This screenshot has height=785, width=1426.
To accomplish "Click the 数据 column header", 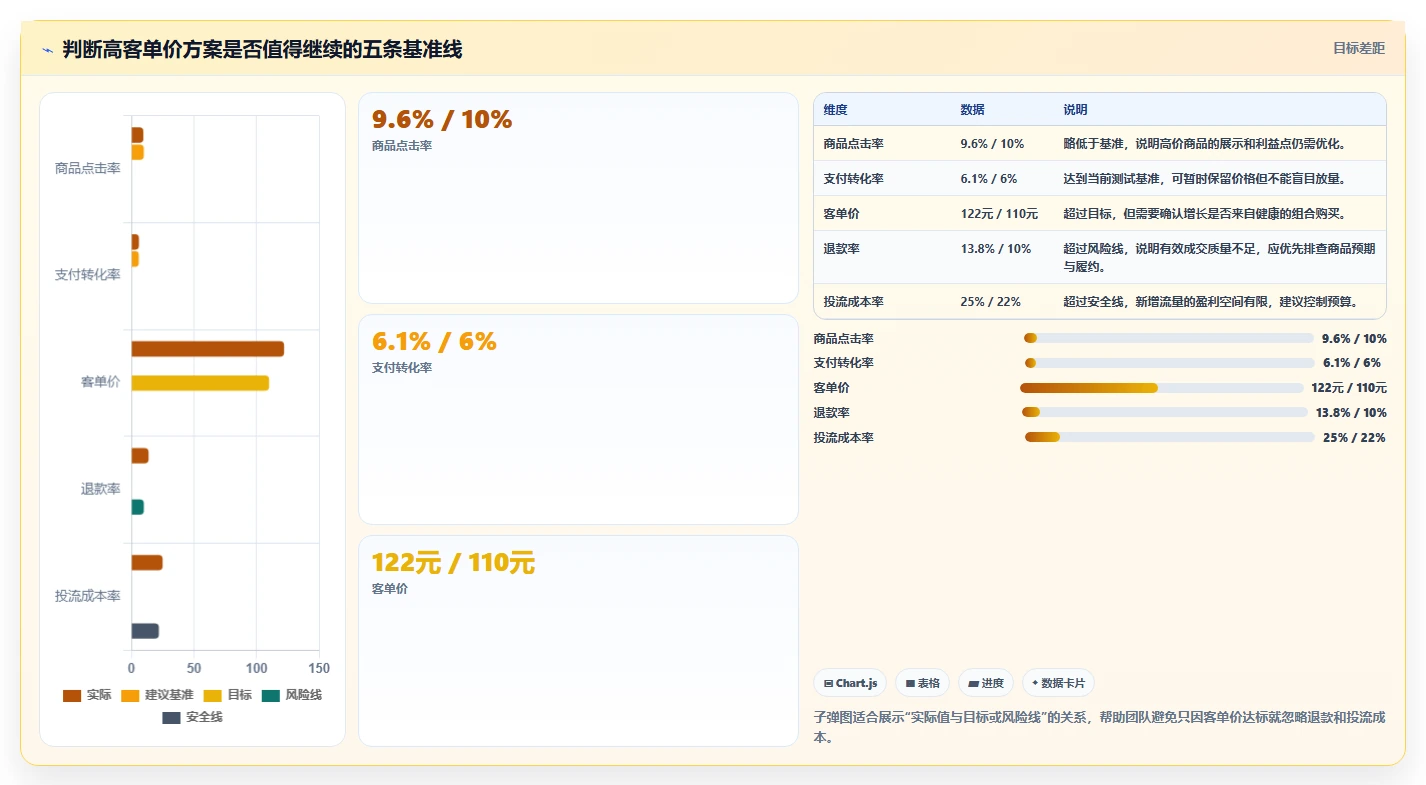I will (972, 110).
